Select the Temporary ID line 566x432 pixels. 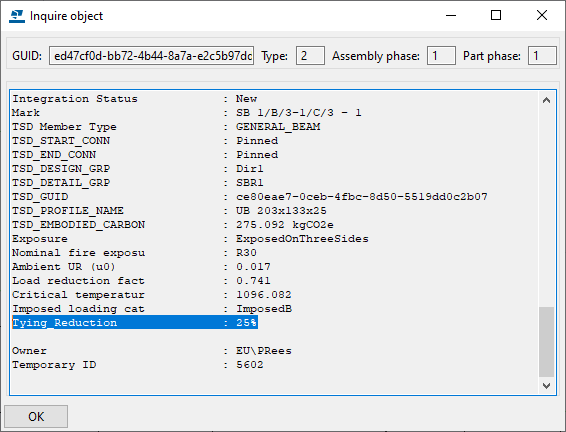click(x=138, y=365)
